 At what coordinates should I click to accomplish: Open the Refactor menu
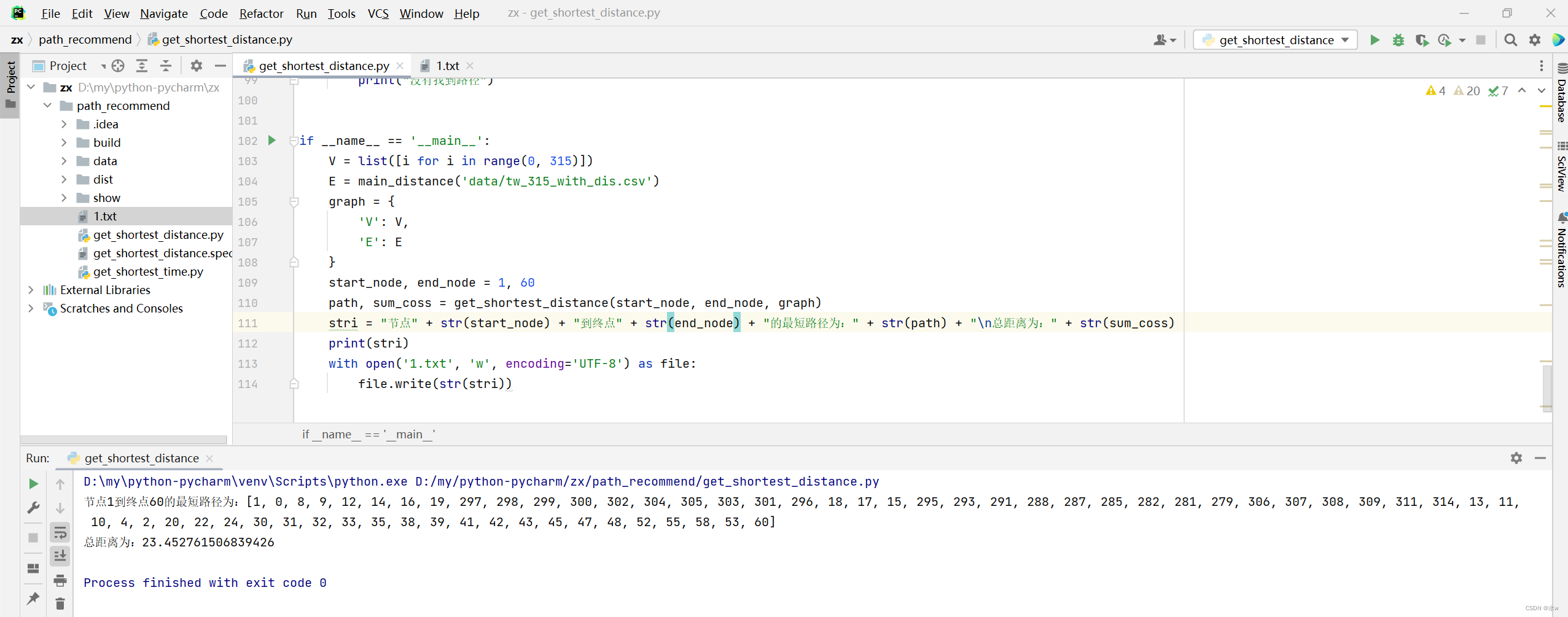pos(261,14)
